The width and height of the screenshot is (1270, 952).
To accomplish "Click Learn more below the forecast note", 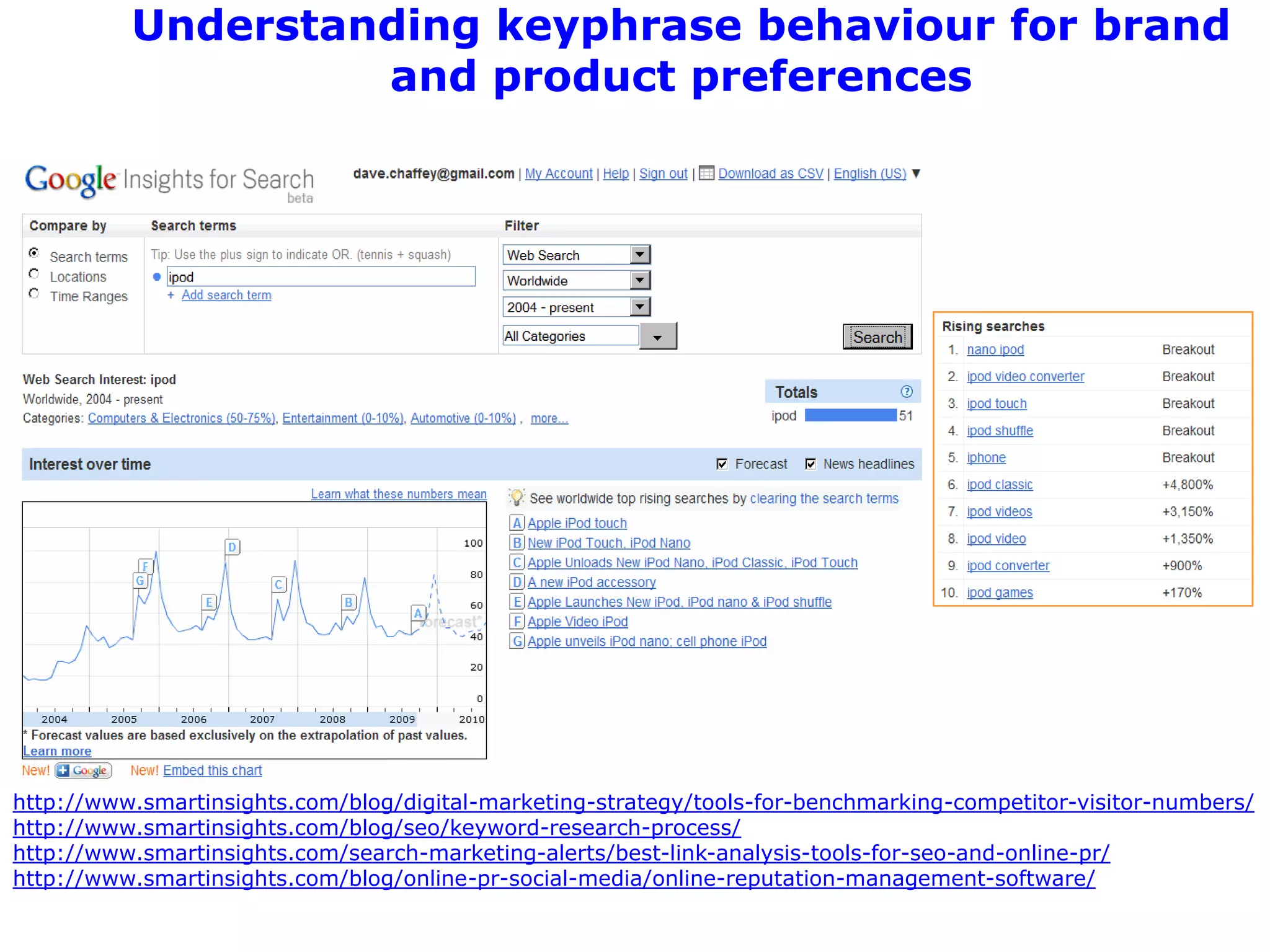I will [57, 751].
